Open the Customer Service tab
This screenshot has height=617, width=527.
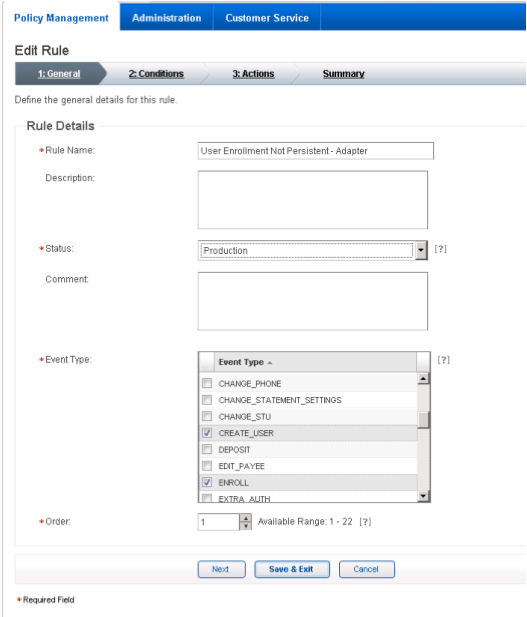point(267,18)
